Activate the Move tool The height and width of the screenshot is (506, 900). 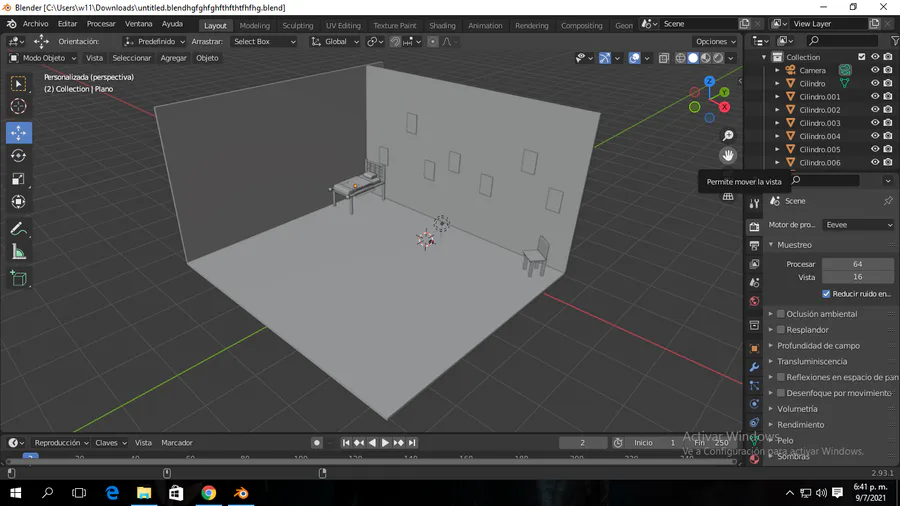(x=18, y=133)
